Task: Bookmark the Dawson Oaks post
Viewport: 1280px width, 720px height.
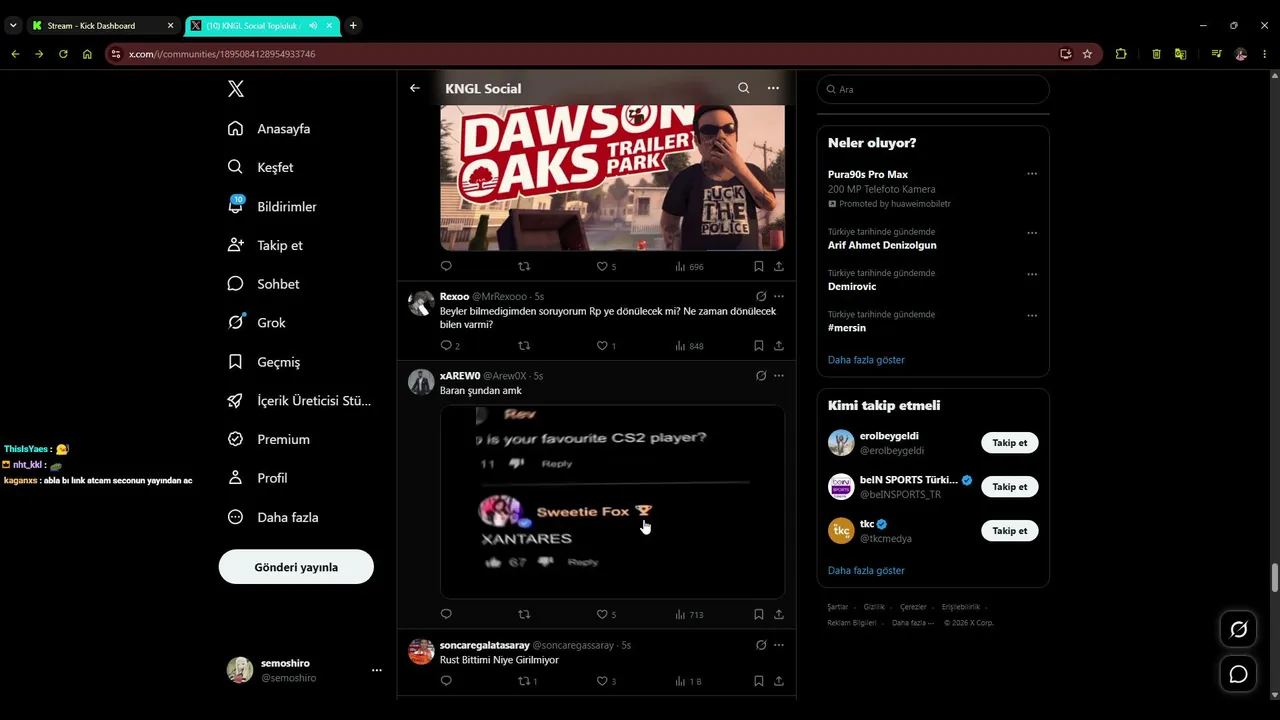Action: pos(759,266)
